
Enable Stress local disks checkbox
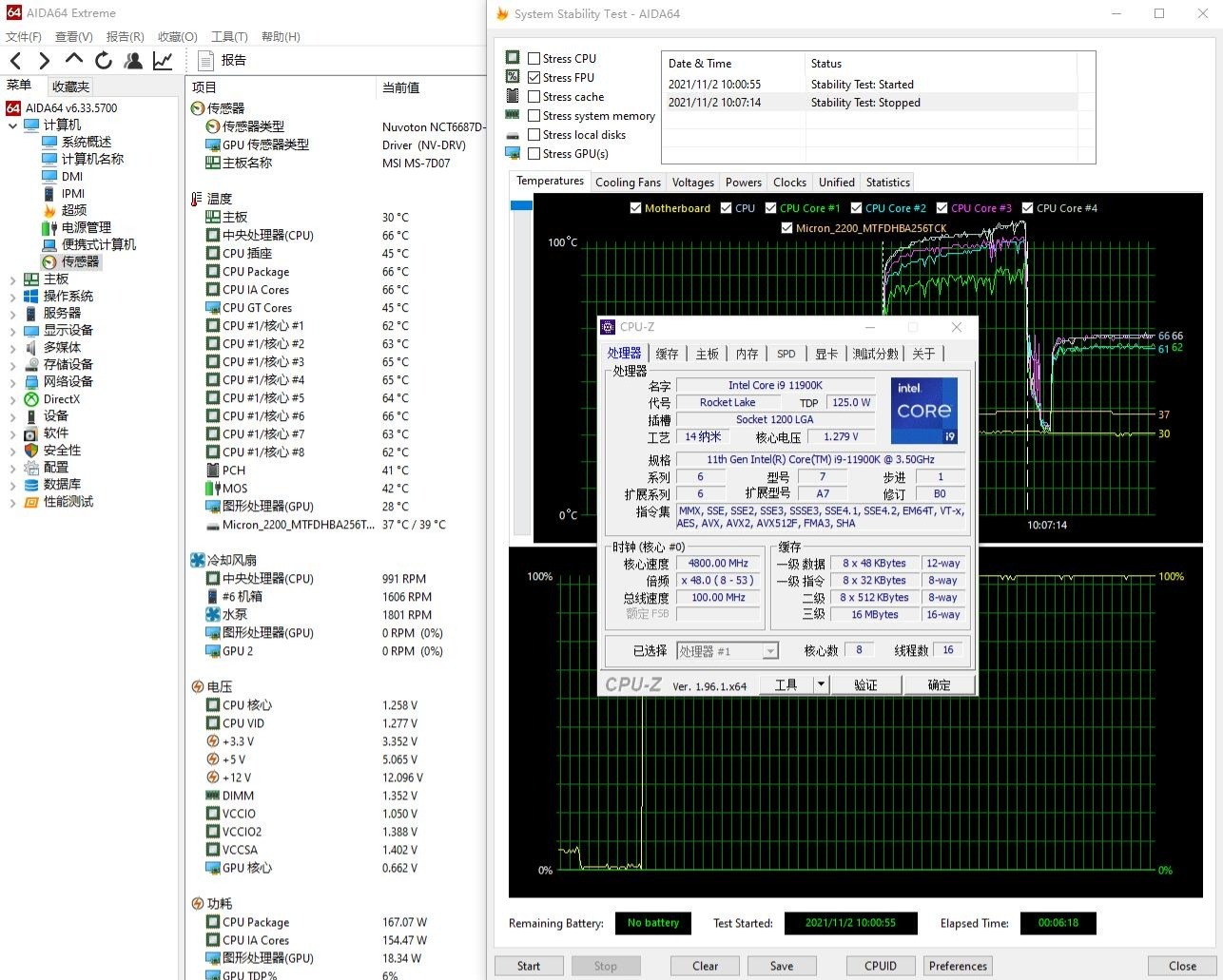534,134
